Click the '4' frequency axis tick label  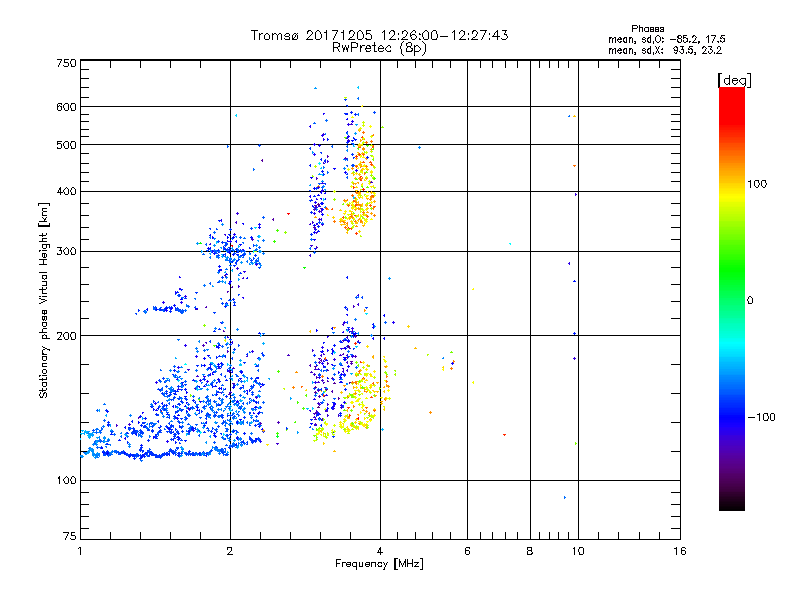pyautogui.click(x=380, y=551)
